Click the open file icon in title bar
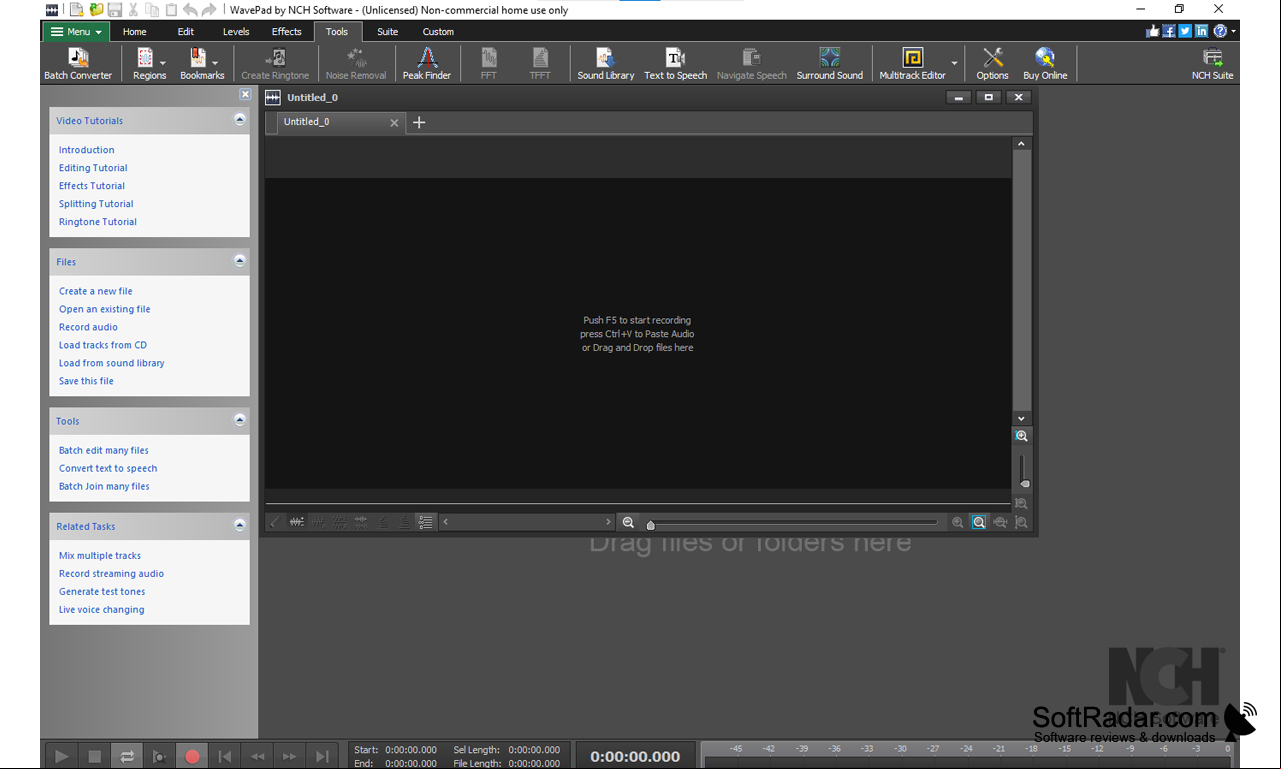Image resolution: width=1281 pixels, height=769 pixels. pos(96,10)
